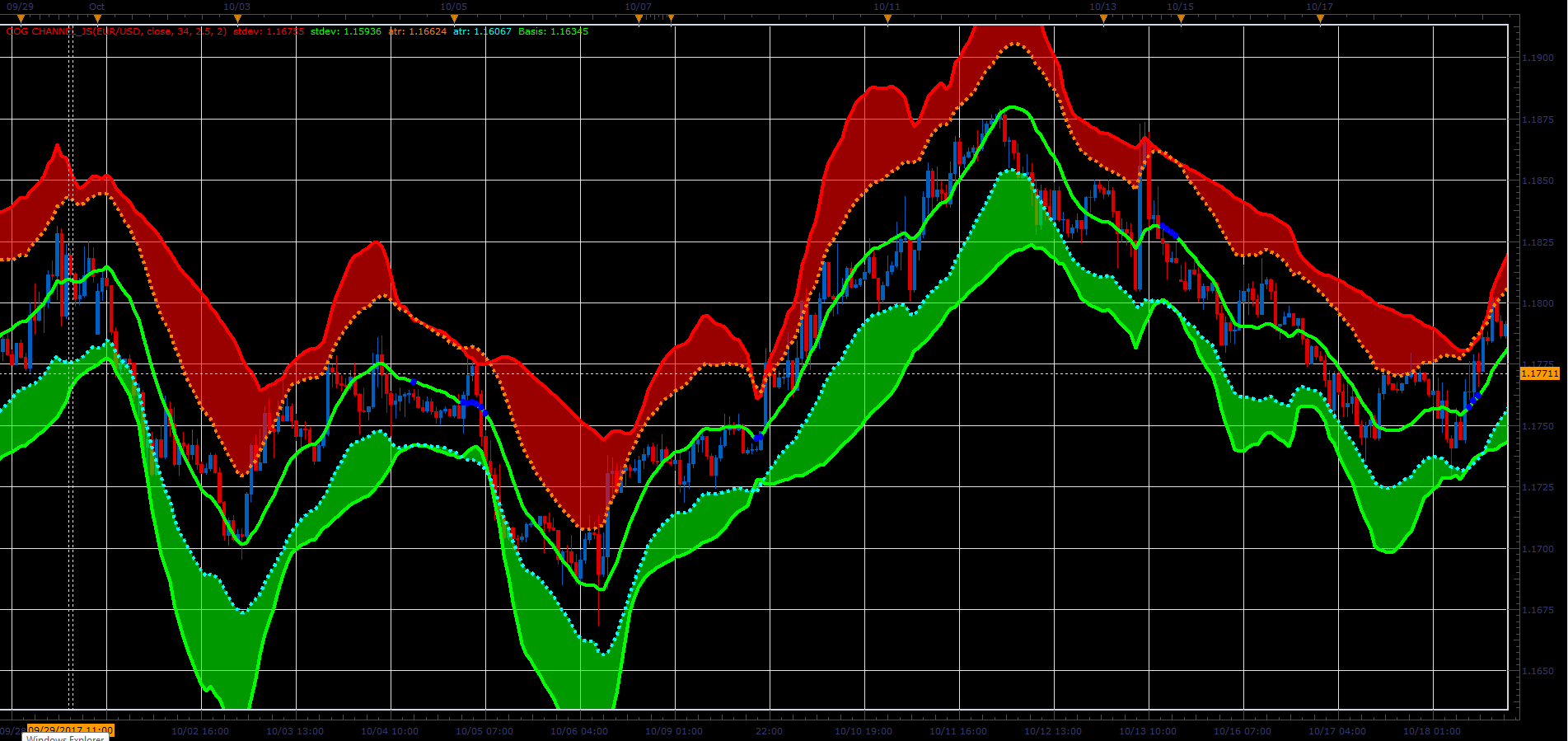The image size is (1568, 741).
Task: Click the red stdev: 1.16735 value
Action: pyautogui.click(x=269, y=31)
